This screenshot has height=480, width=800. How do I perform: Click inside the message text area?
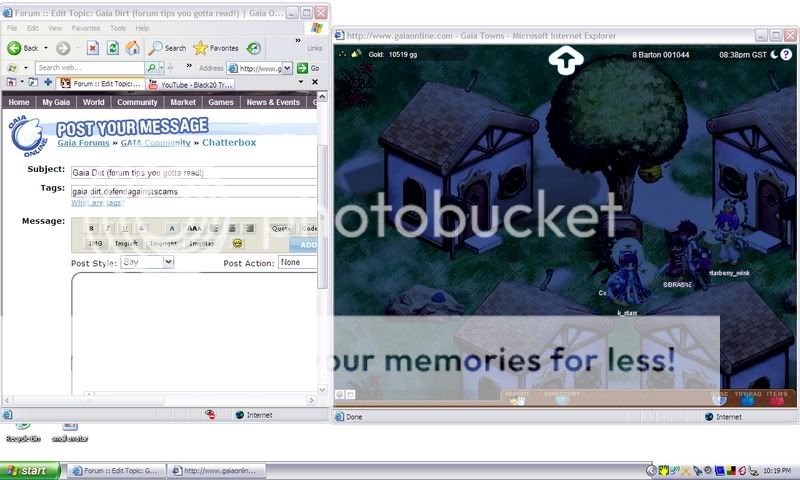coord(194,334)
